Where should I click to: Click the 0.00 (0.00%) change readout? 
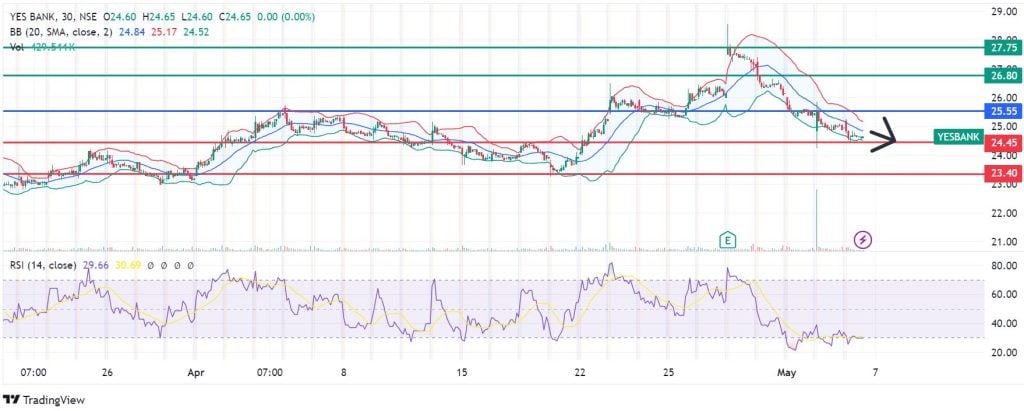(285, 17)
